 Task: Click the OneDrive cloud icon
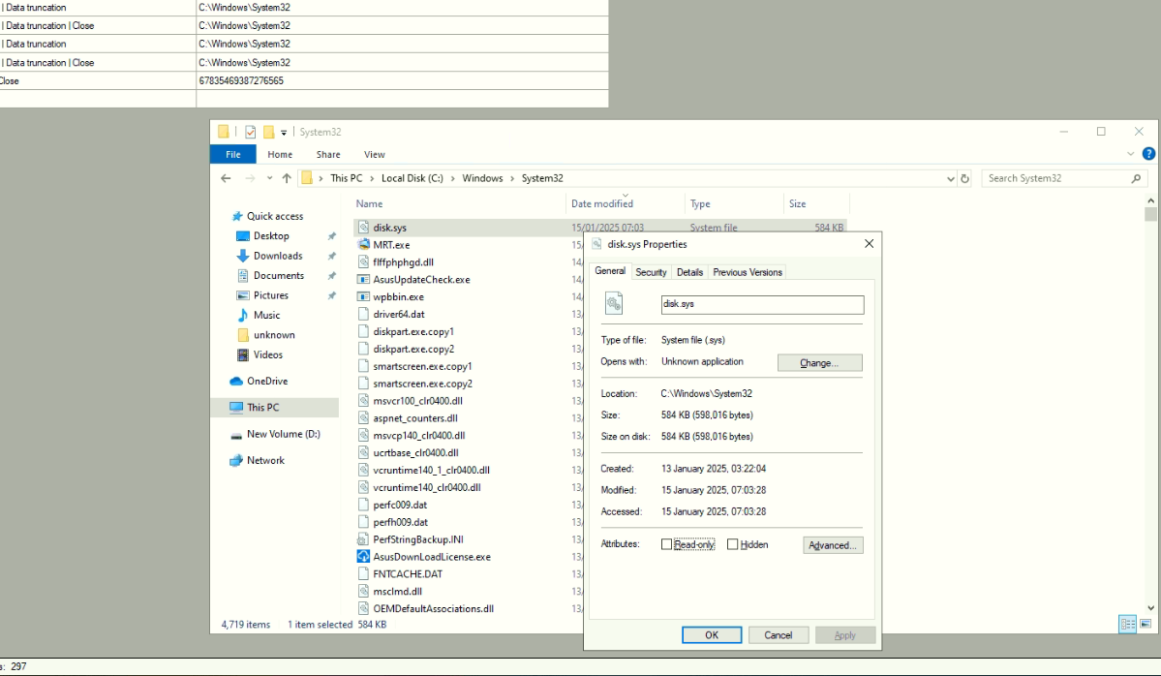point(236,381)
